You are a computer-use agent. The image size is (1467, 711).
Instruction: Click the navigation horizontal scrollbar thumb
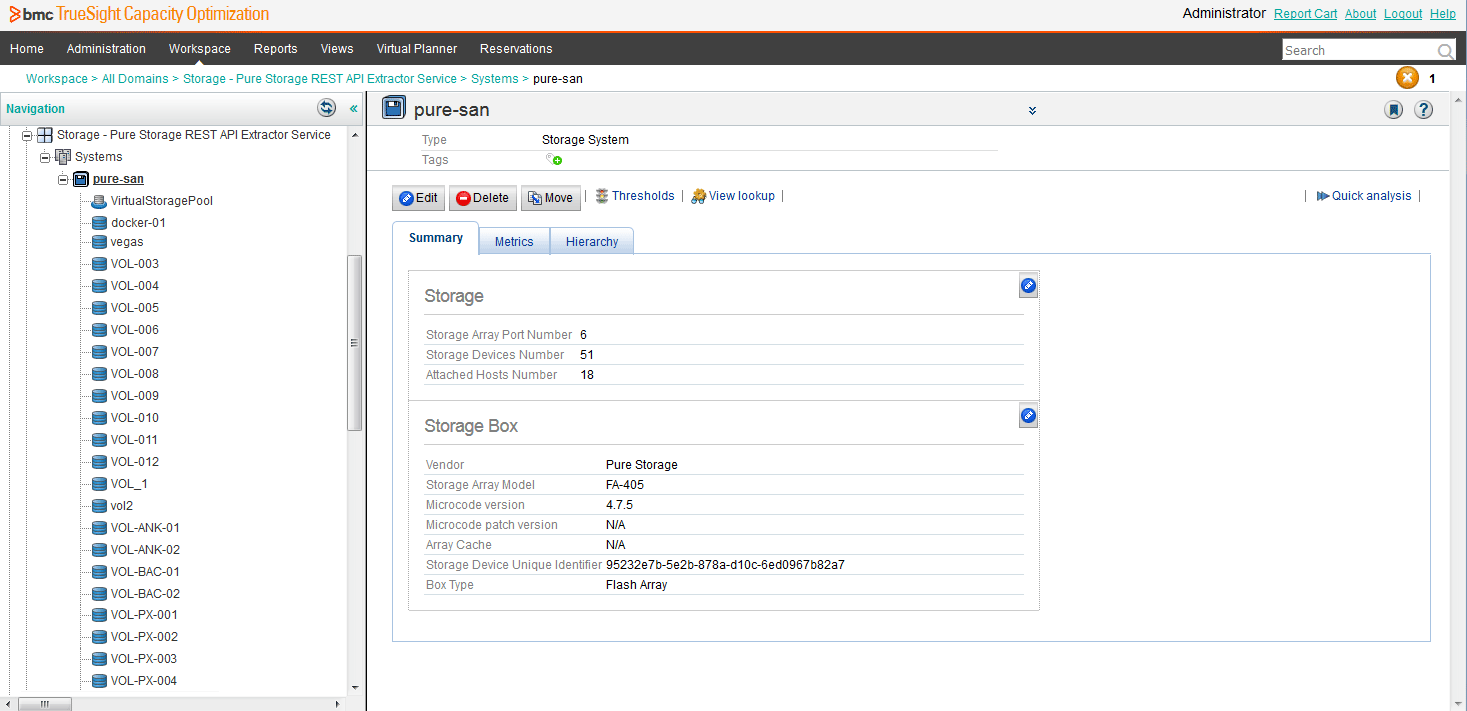46,704
